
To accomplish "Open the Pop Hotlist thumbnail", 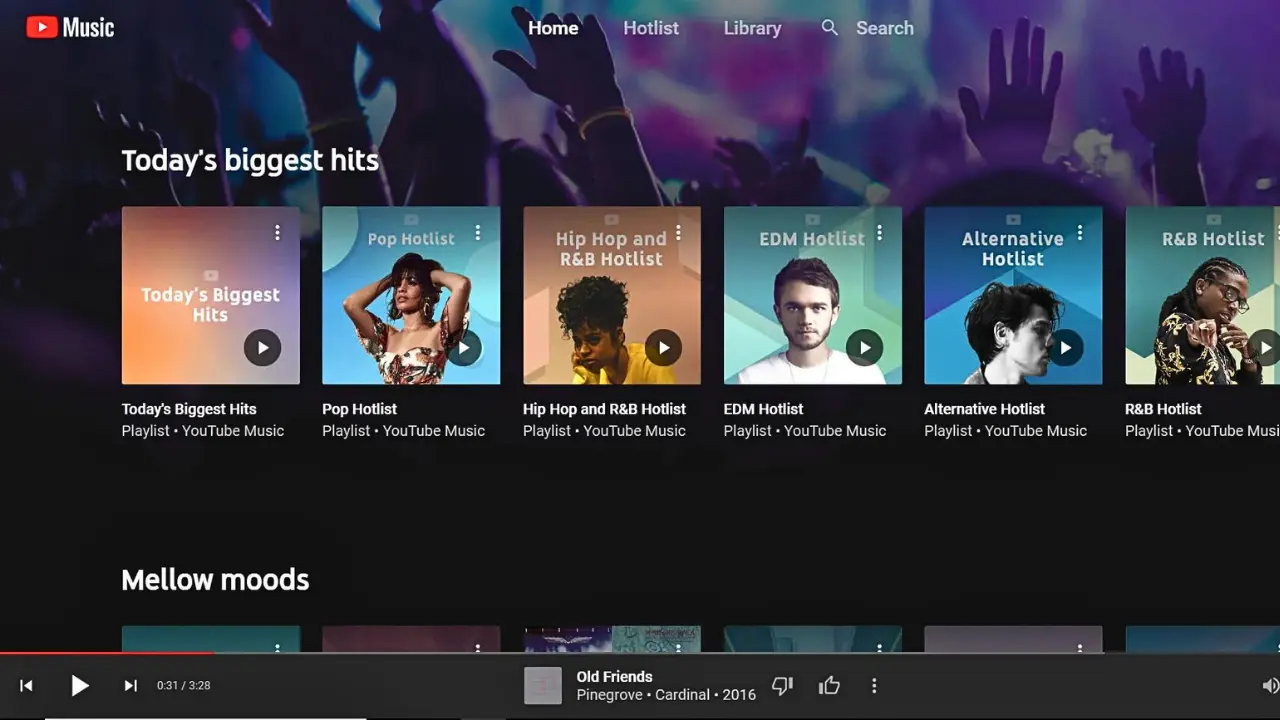I will (411, 295).
